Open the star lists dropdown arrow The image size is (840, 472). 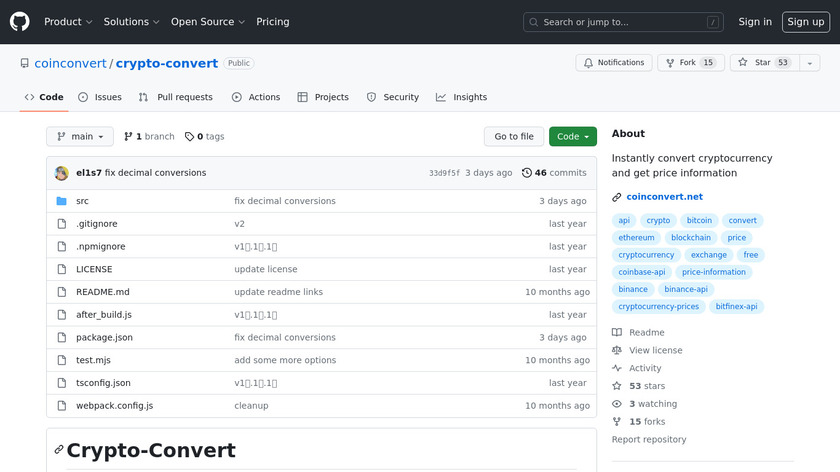coord(808,63)
